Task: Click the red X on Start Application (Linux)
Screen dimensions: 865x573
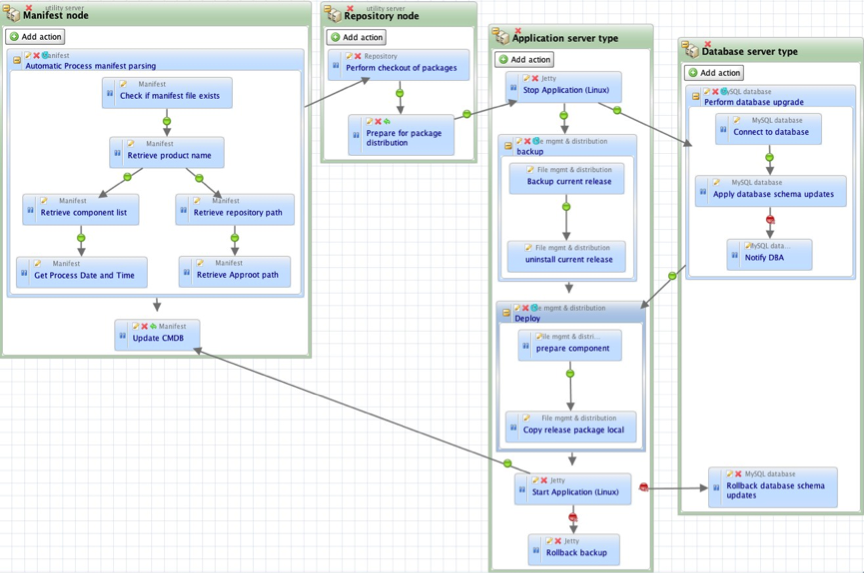Action: pyautogui.click(x=544, y=480)
